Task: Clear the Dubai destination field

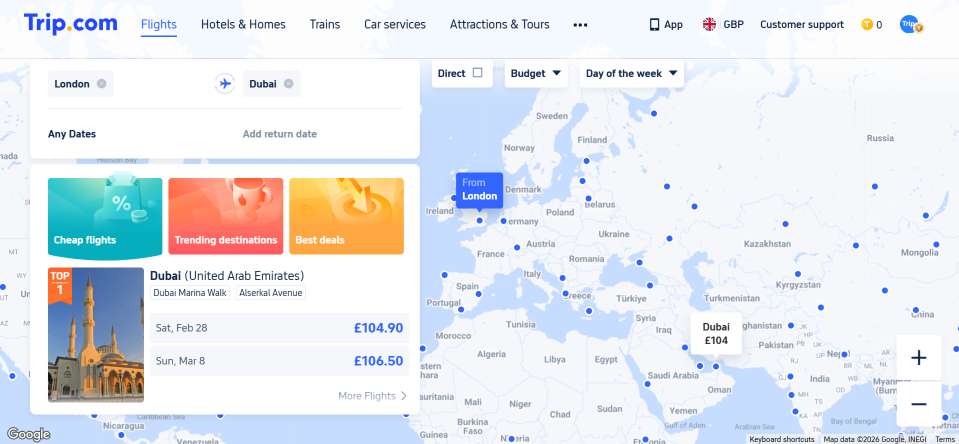Action: 288,84
